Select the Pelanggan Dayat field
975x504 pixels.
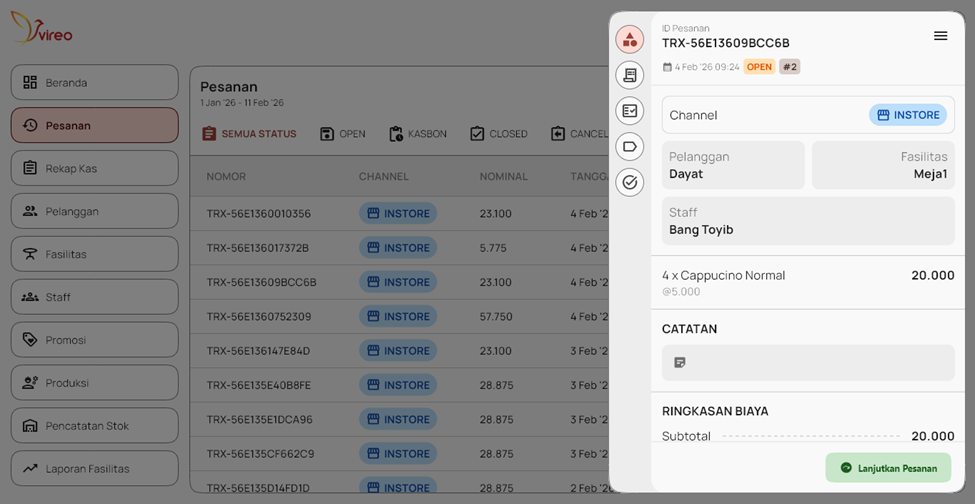click(x=733, y=165)
